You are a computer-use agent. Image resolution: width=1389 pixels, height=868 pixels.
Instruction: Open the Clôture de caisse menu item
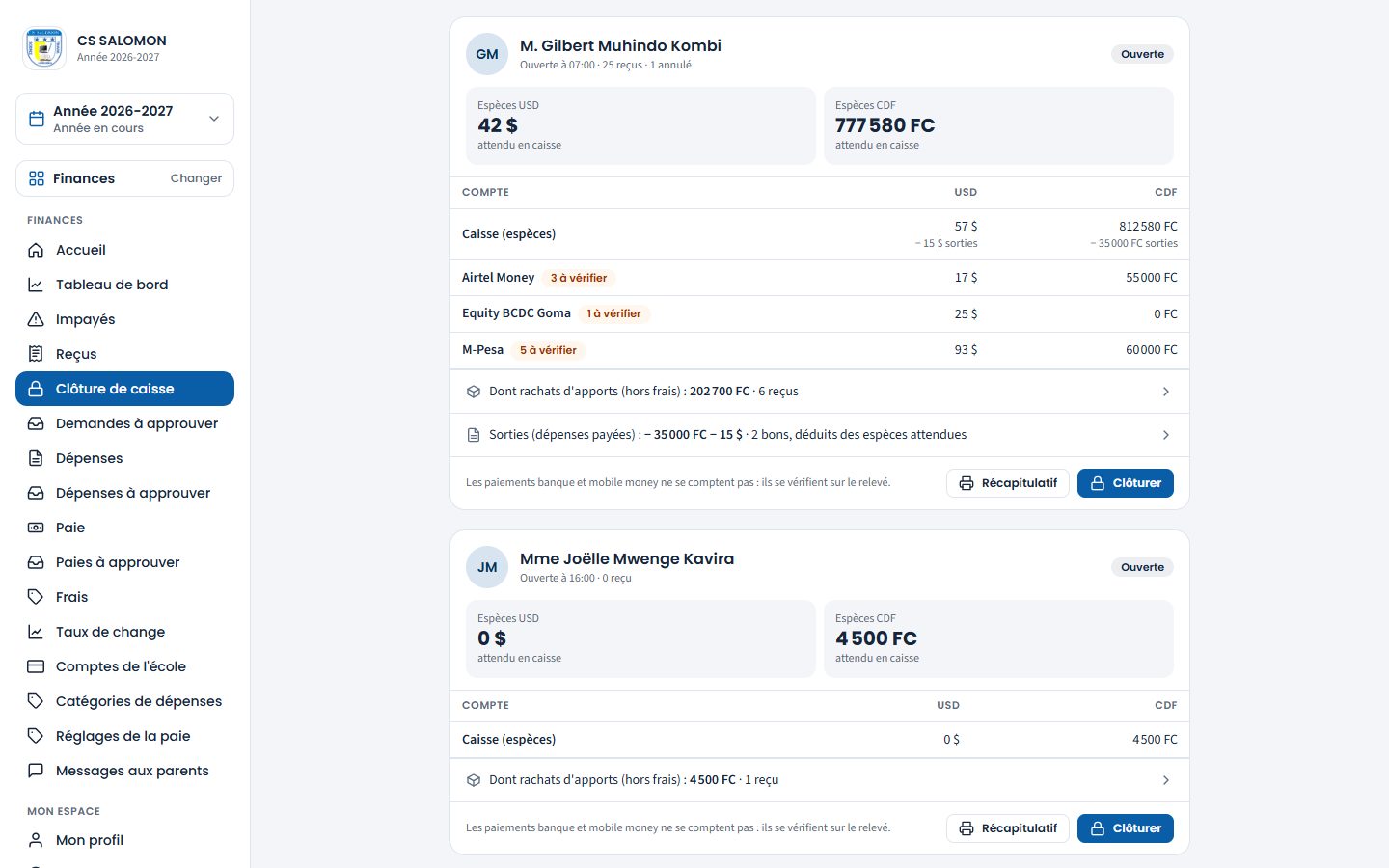pyautogui.click(x=124, y=389)
